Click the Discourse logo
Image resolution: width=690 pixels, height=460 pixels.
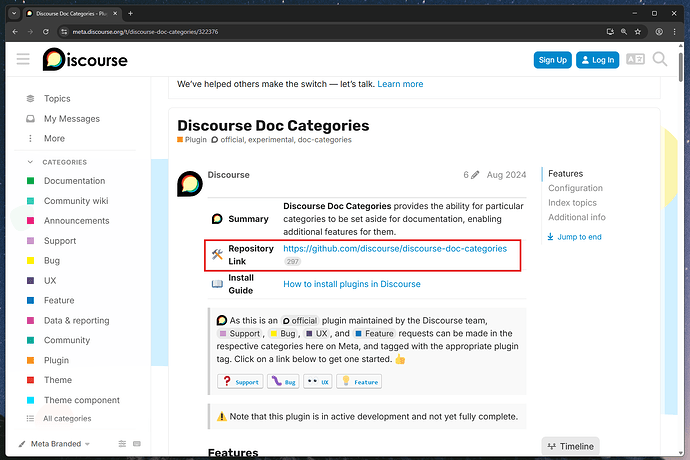coord(85,59)
